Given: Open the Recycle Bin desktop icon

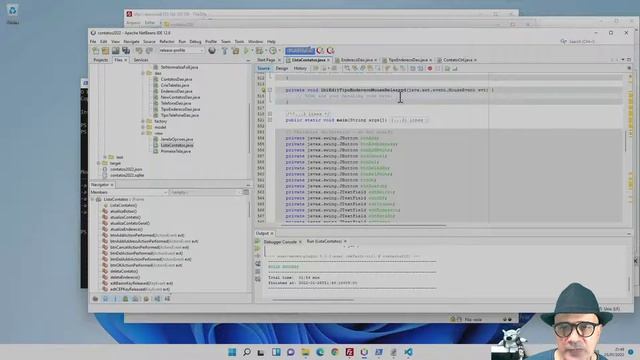Looking at the screenshot, I should click(12, 14).
